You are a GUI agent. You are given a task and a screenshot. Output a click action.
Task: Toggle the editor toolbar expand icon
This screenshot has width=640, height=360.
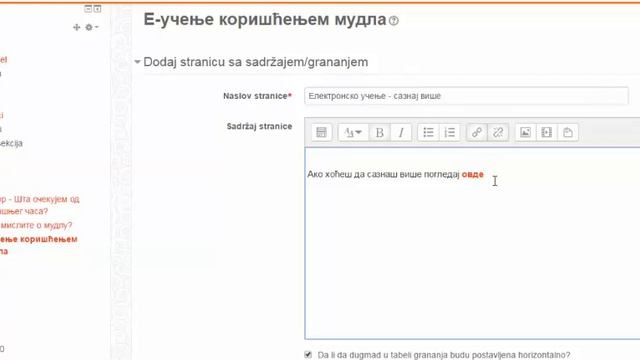click(321, 133)
